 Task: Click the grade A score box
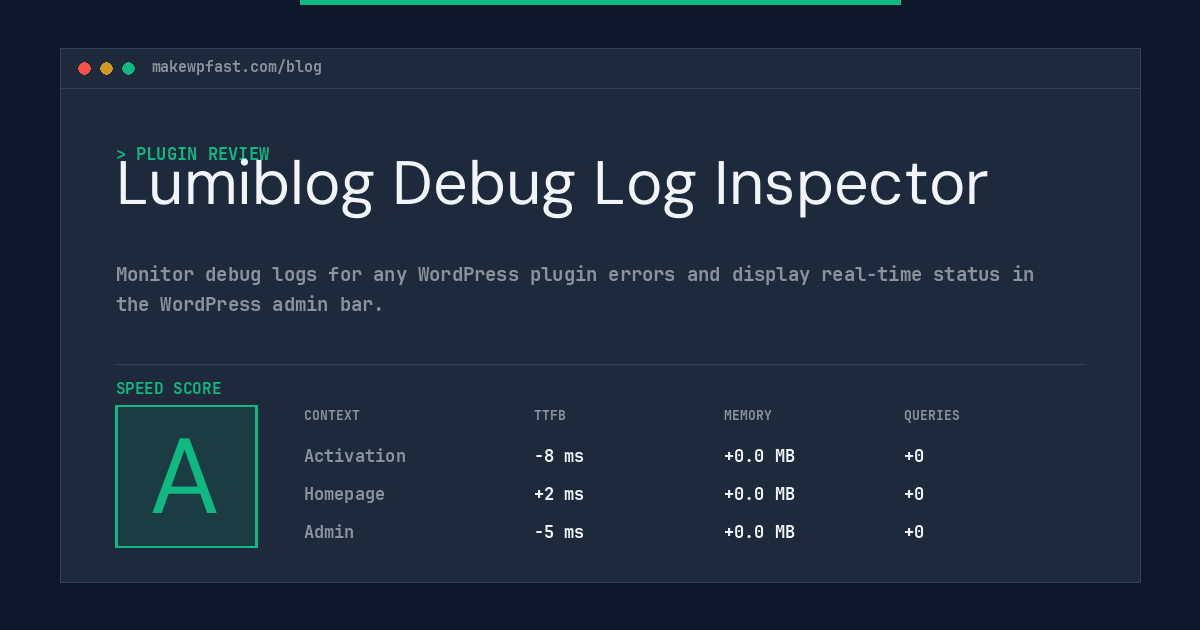[x=186, y=476]
